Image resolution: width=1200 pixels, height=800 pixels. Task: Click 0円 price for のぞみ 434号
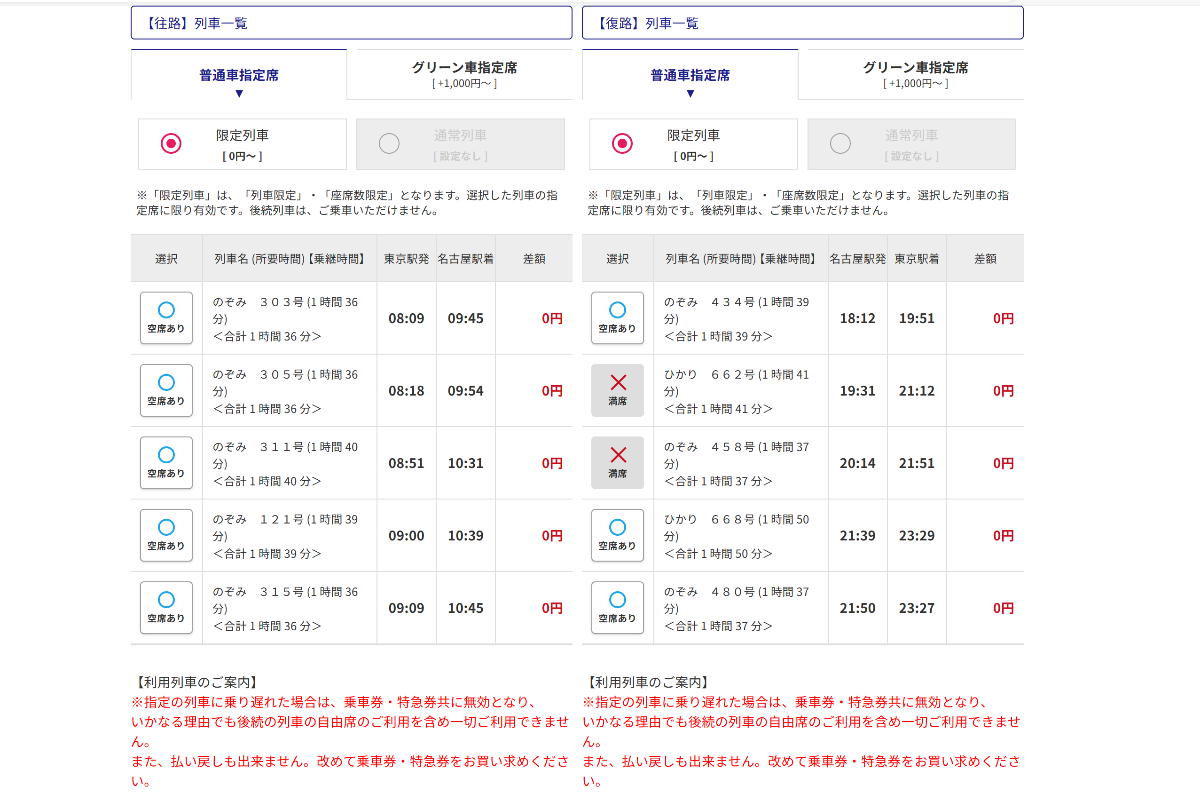[1003, 318]
